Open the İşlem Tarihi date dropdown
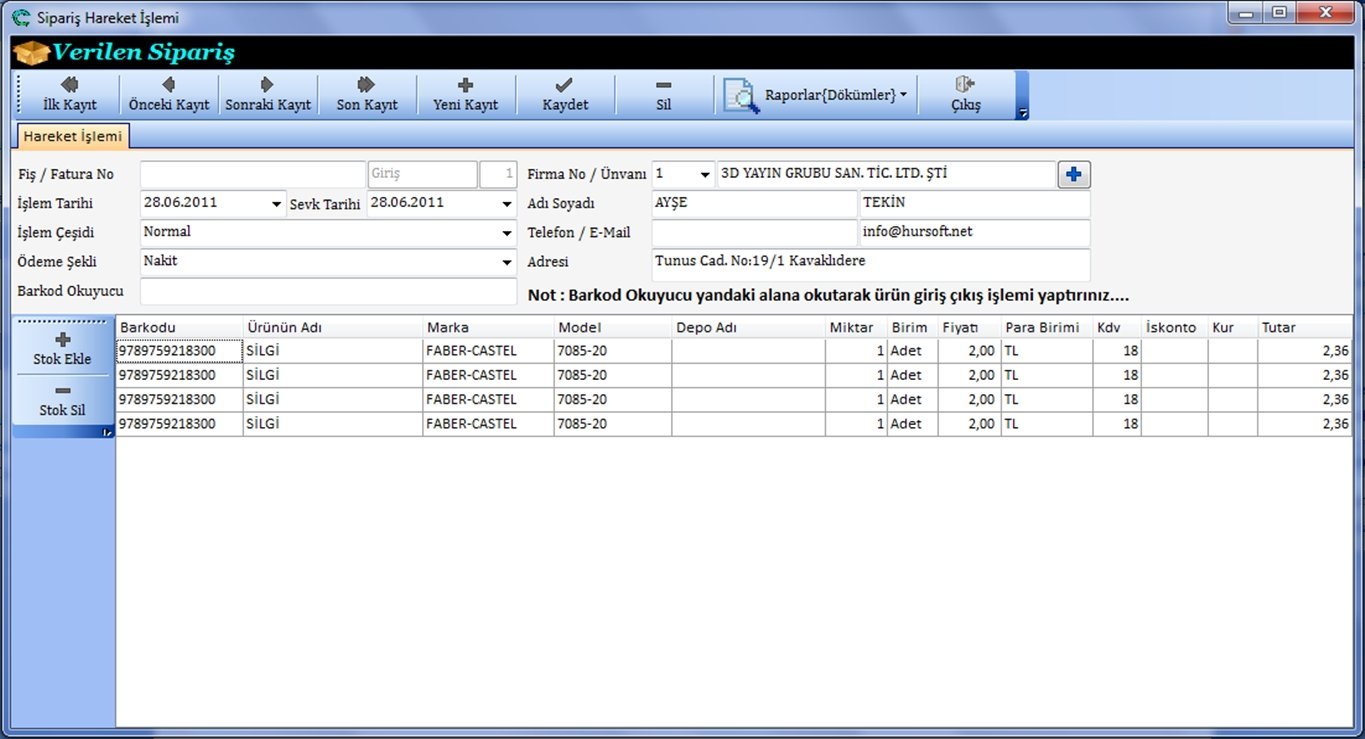Viewport: 1365px width, 739px height. click(277, 204)
